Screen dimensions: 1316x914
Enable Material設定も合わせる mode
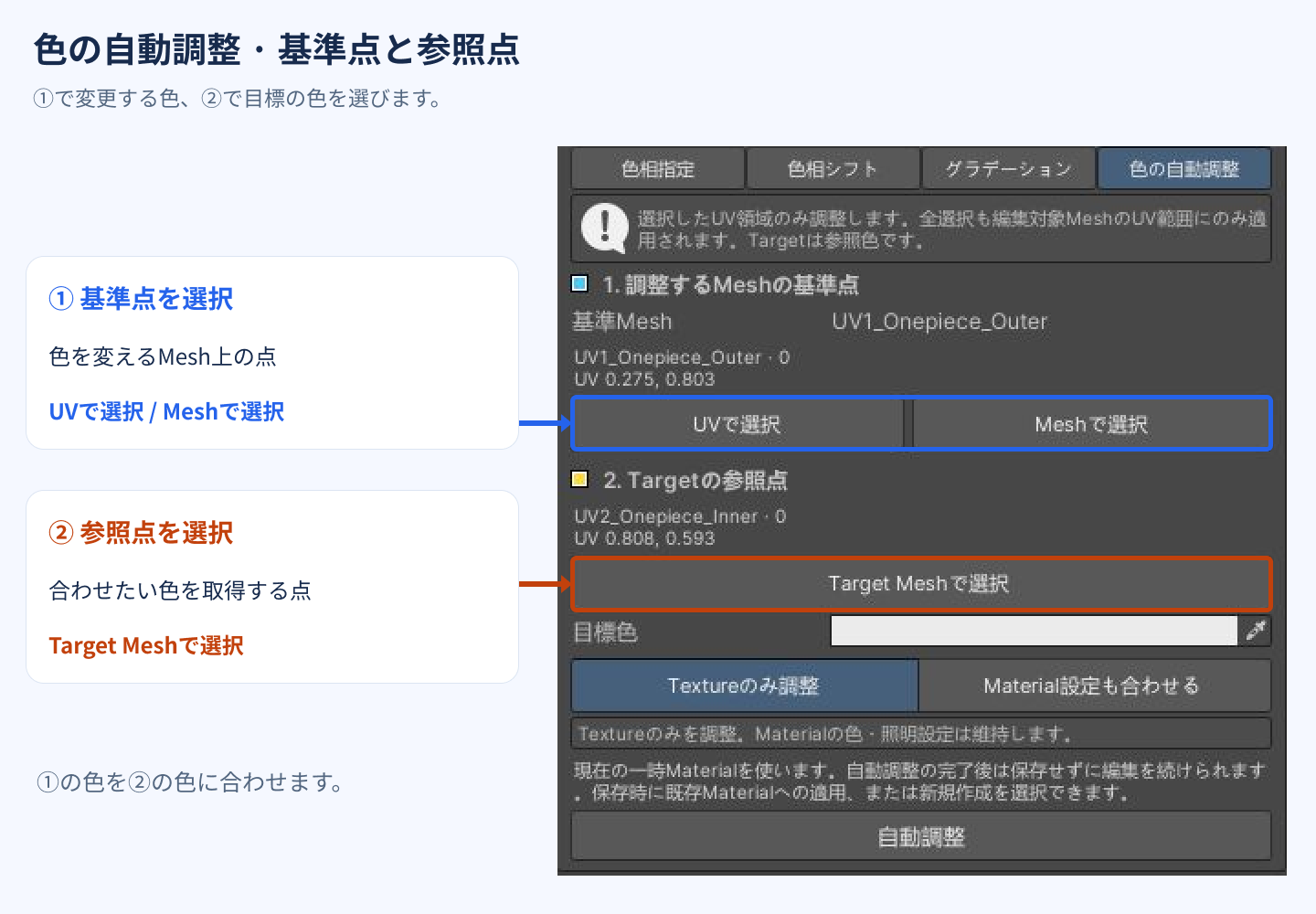pos(1093,685)
